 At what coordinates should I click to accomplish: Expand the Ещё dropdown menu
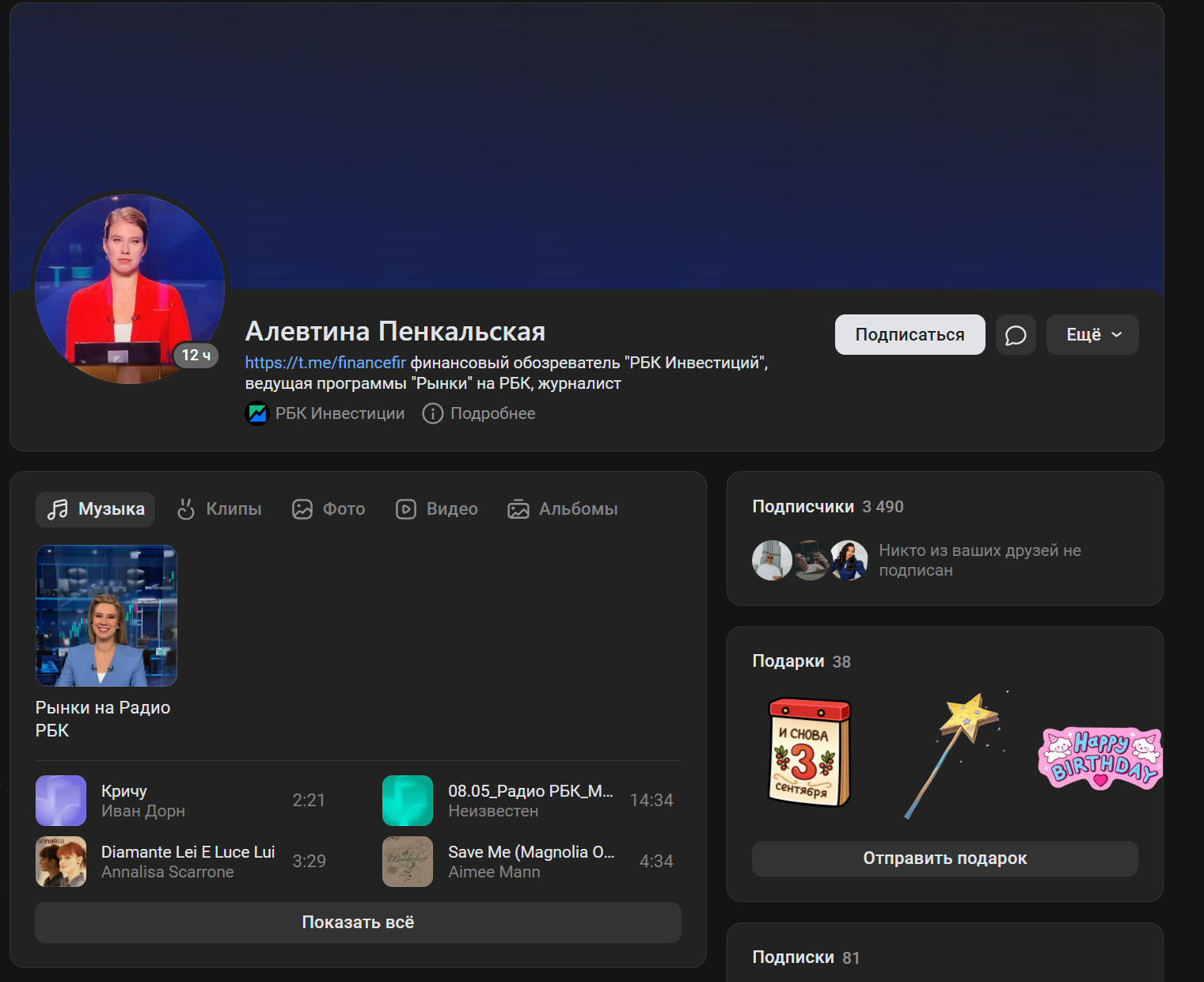[x=1092, y=335]
